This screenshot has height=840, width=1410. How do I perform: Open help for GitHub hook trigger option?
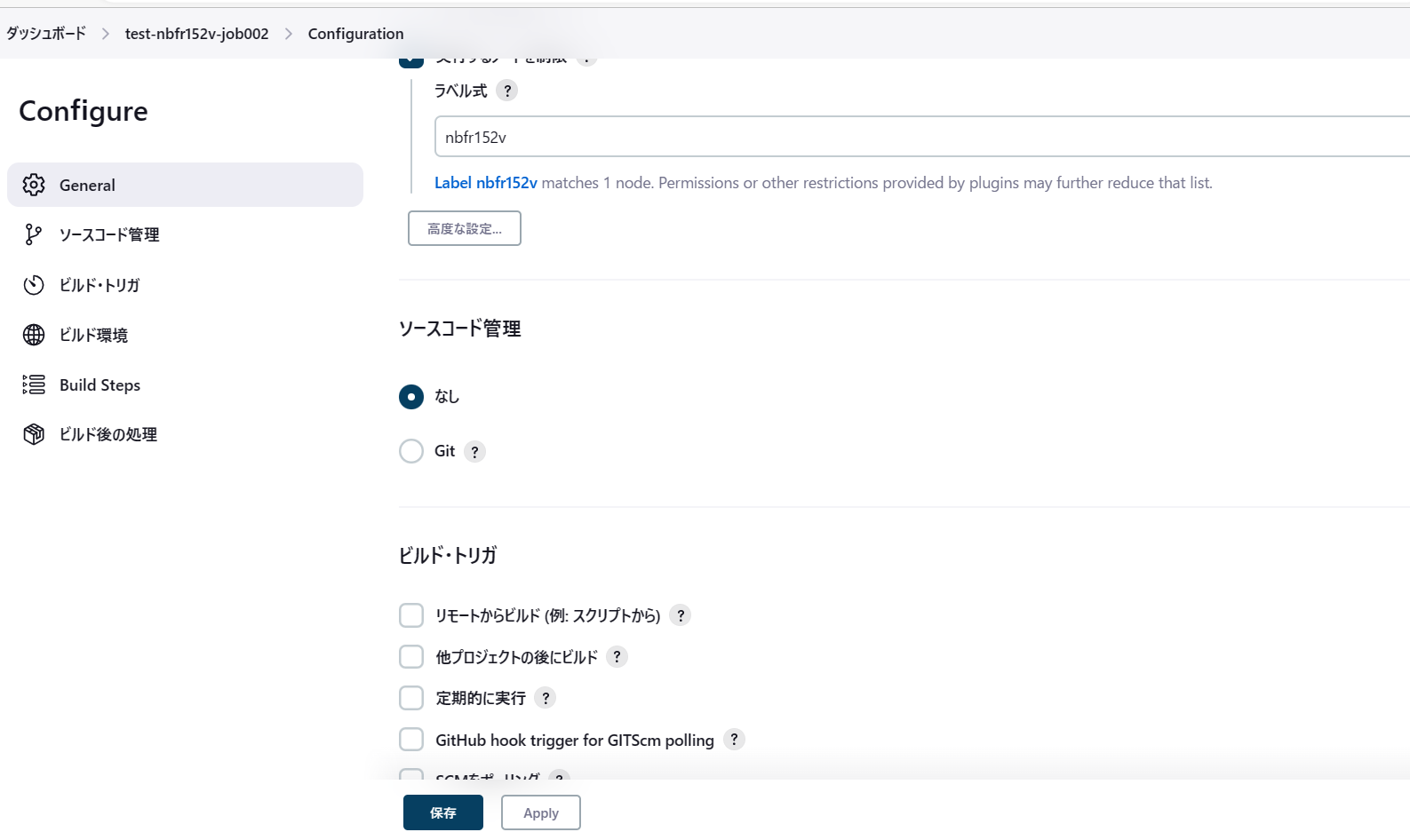734,740
